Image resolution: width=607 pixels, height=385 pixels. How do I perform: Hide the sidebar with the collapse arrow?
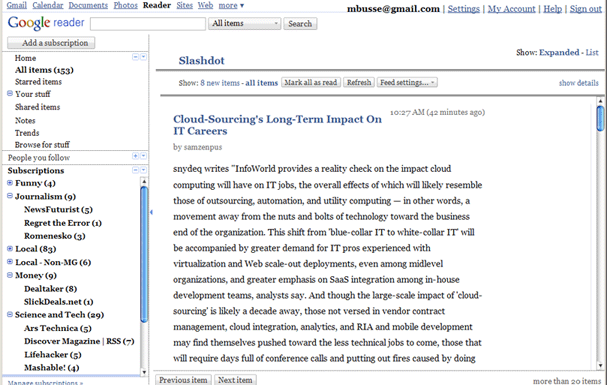[151, 212]
